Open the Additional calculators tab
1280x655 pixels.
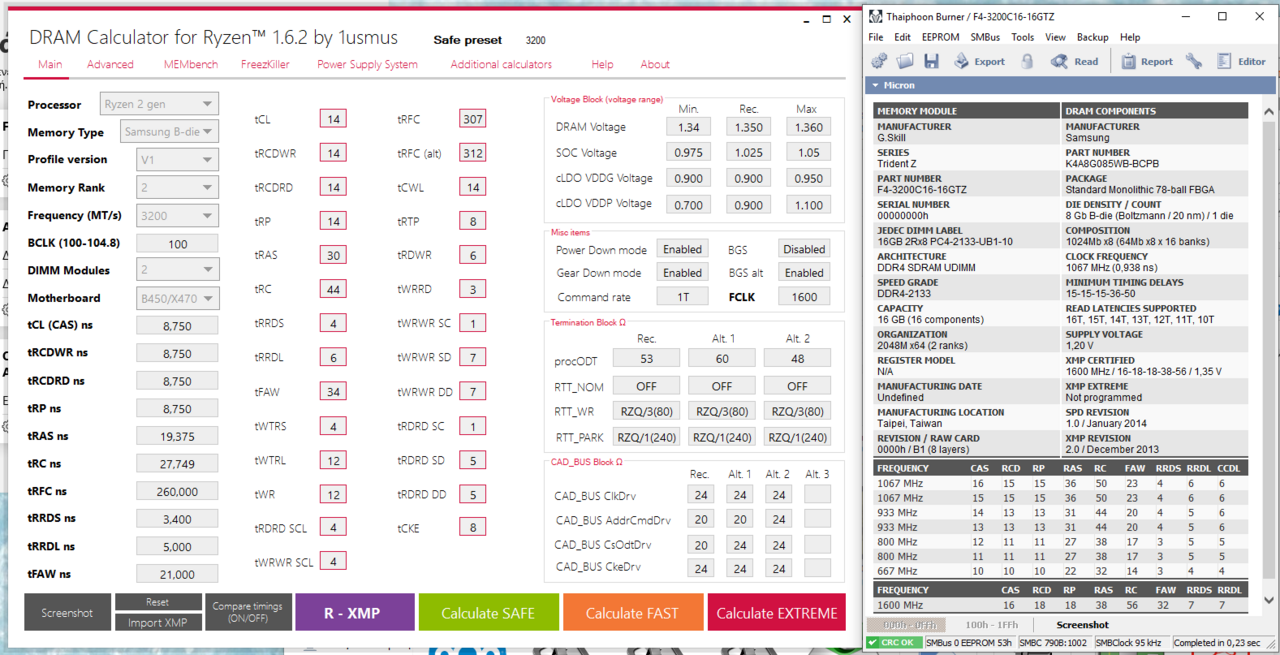501,64
